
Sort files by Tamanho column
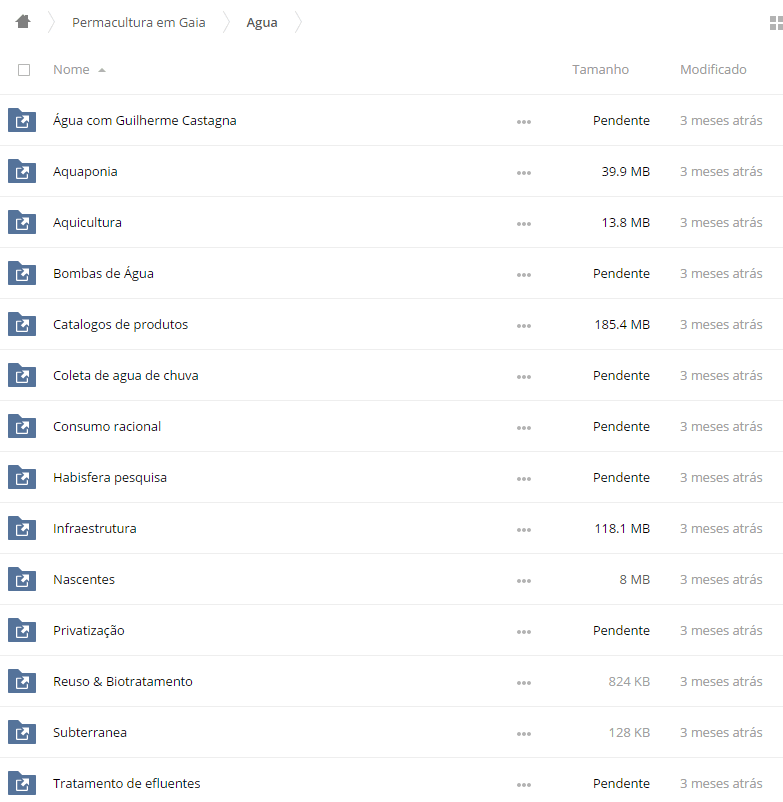point(600,70)
